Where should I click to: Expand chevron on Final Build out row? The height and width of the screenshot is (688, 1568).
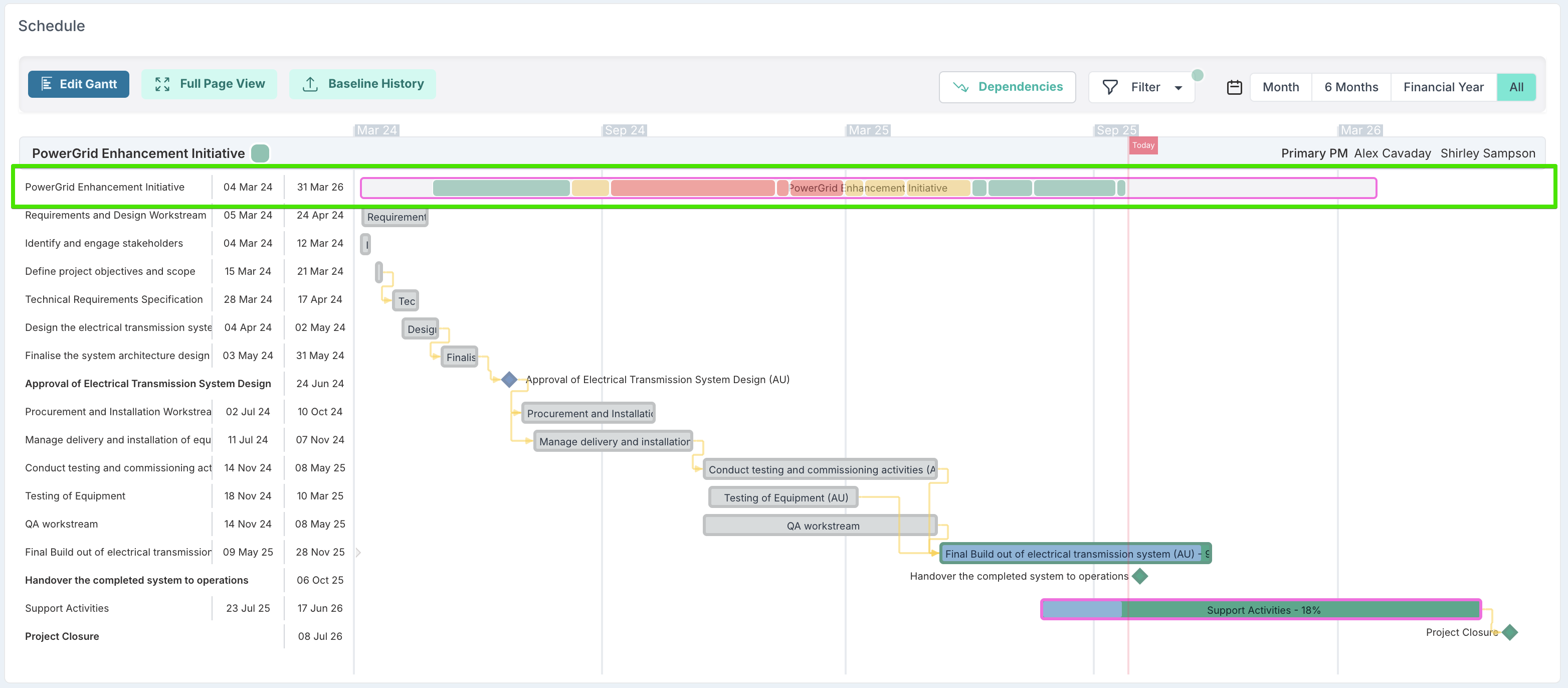[x=358, y=552]
